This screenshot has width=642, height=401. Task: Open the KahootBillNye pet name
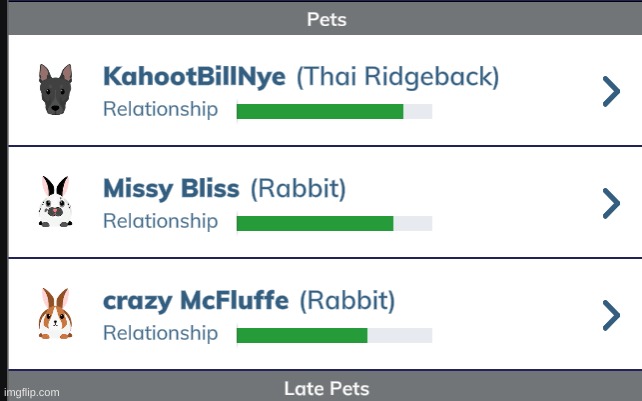coord(194,77)
